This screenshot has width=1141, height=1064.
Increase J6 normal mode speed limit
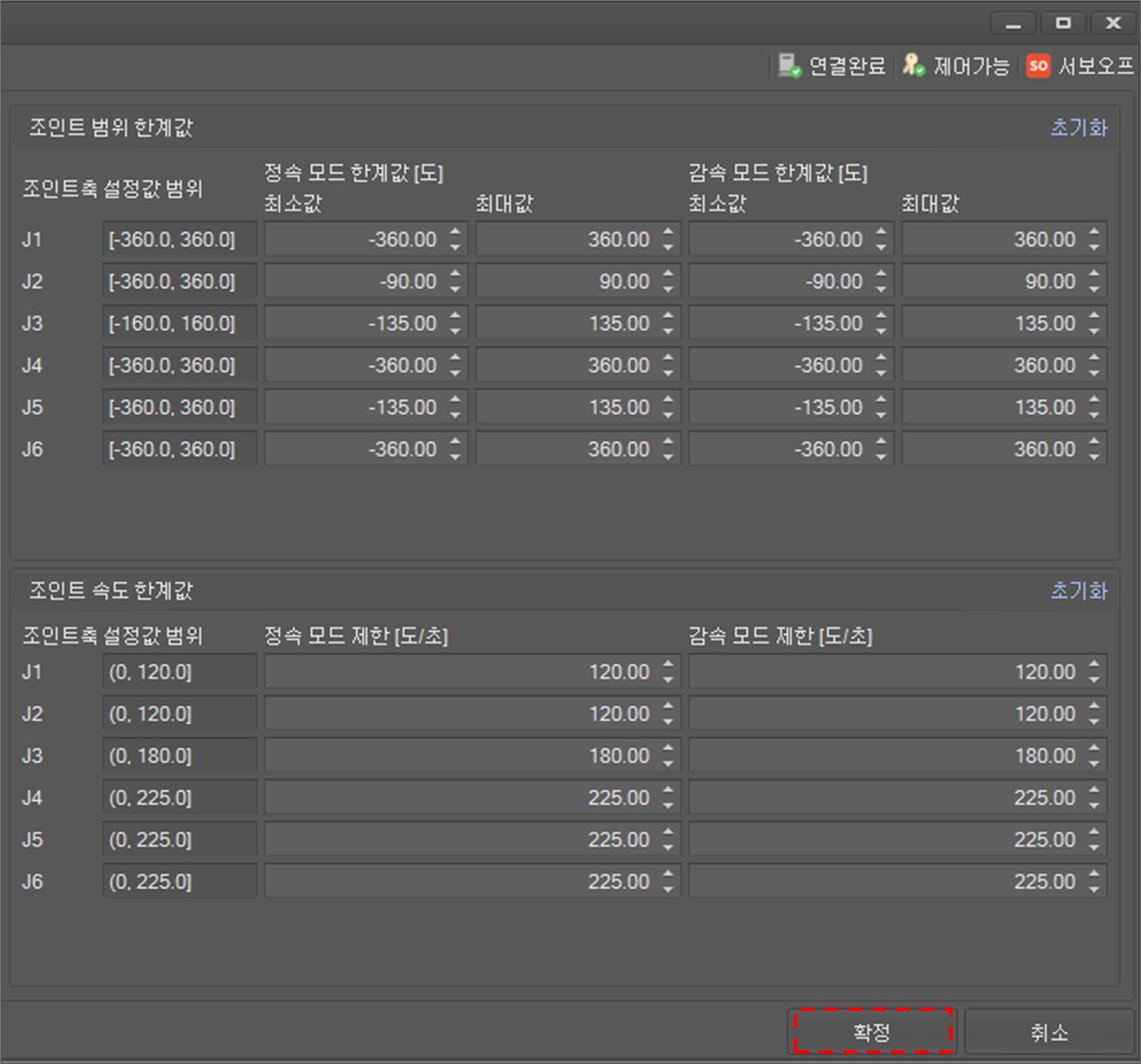coord(668,873)
